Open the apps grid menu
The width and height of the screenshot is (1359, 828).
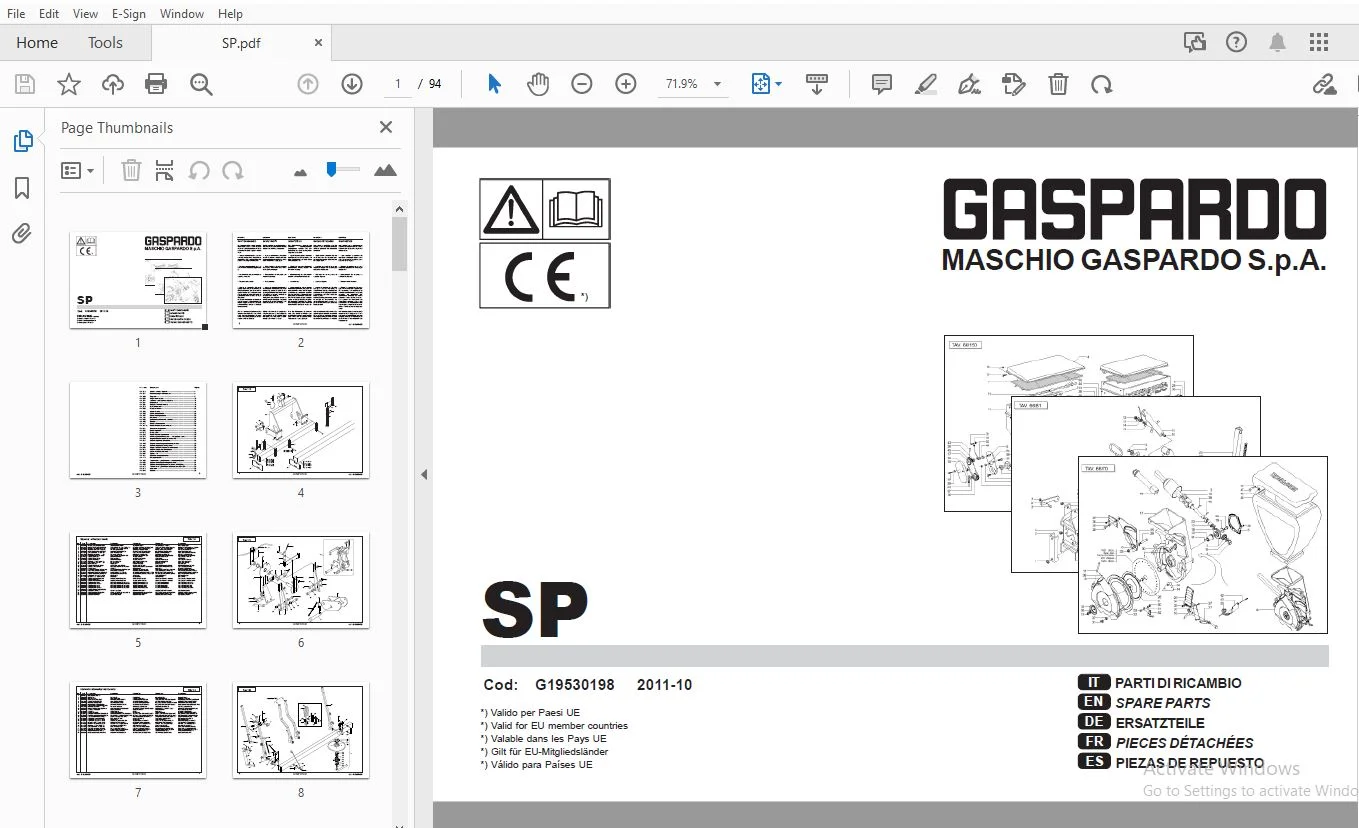tap(1319, 42)
